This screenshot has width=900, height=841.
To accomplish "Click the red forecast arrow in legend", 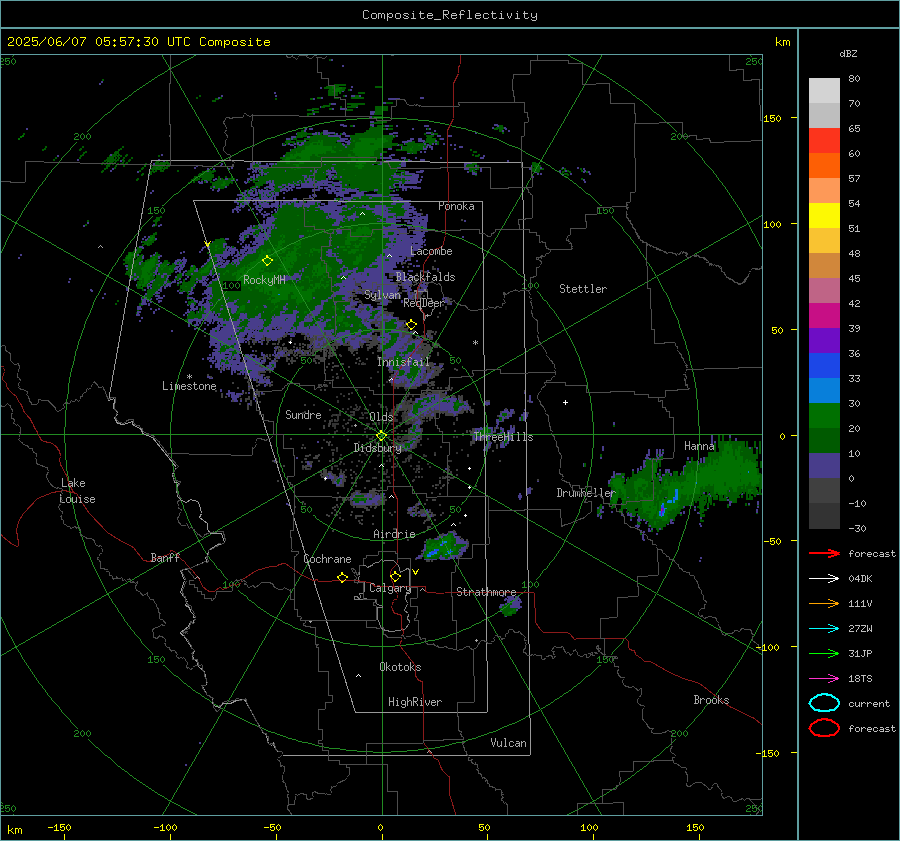I will (824, 553).
